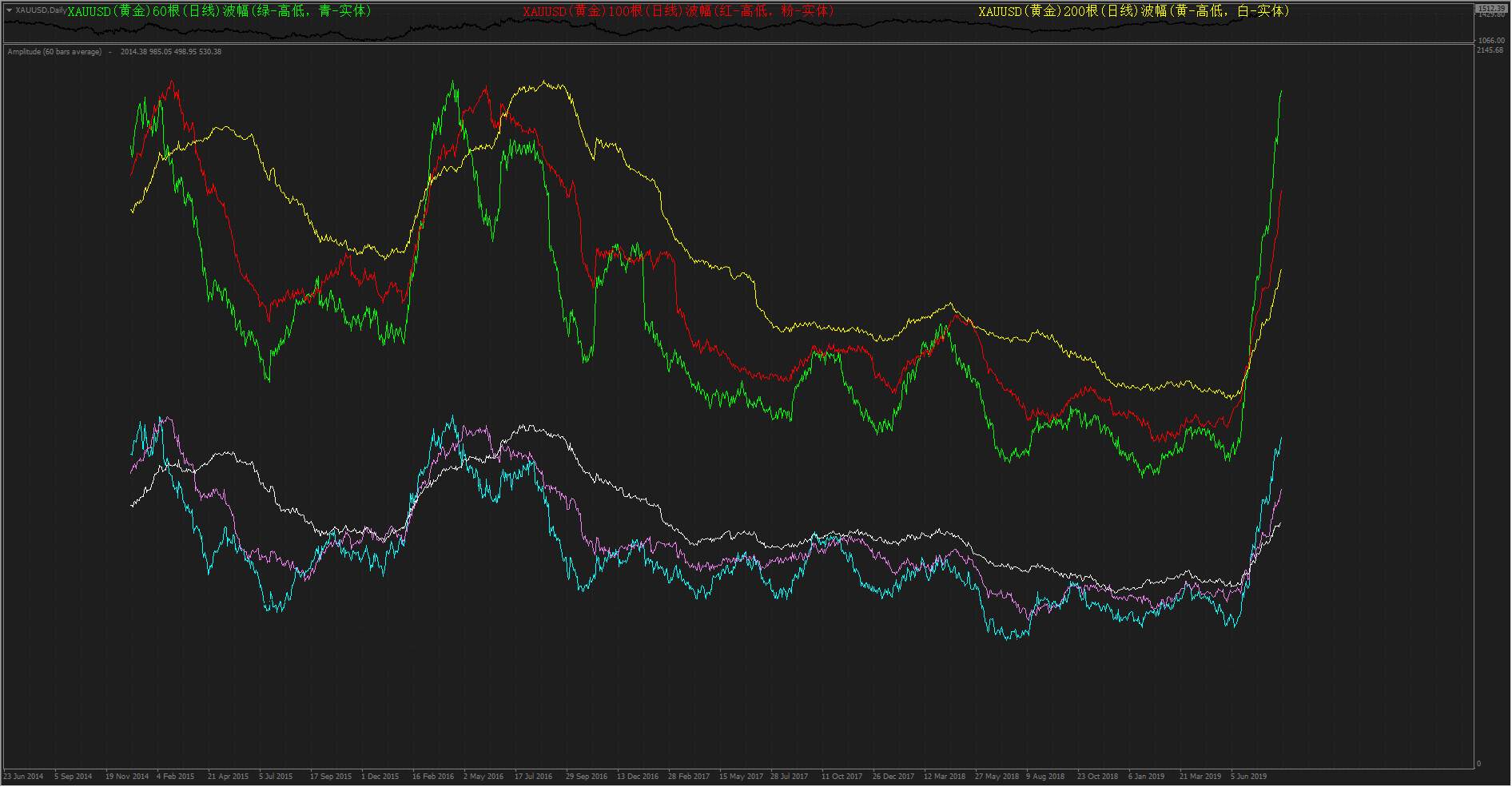Click the 15 May 2017 date label
Viewport: 1512px width, 787px height.
[x=742, y=777]
